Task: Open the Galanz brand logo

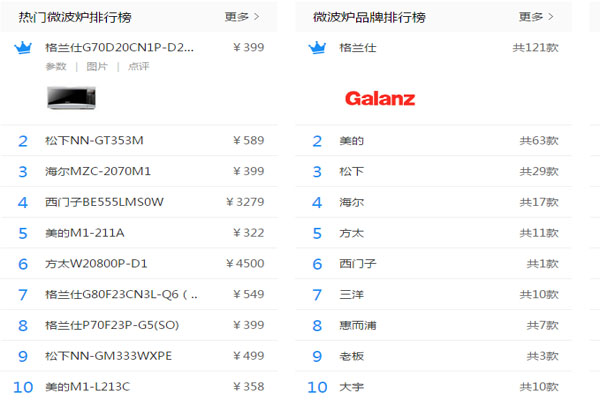Action: click(380, 99)
